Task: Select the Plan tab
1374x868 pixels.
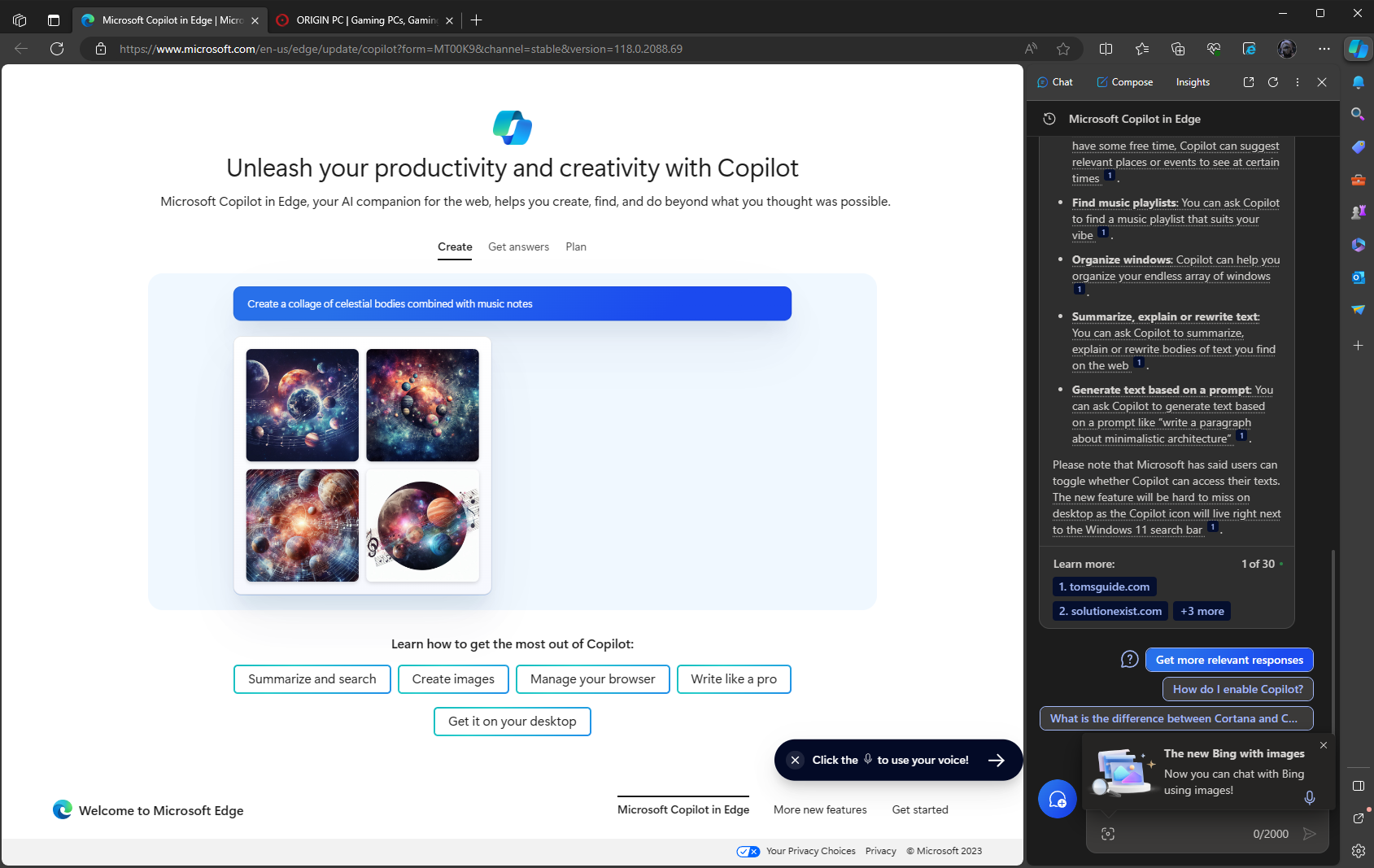Action: [x=576, y=247]
